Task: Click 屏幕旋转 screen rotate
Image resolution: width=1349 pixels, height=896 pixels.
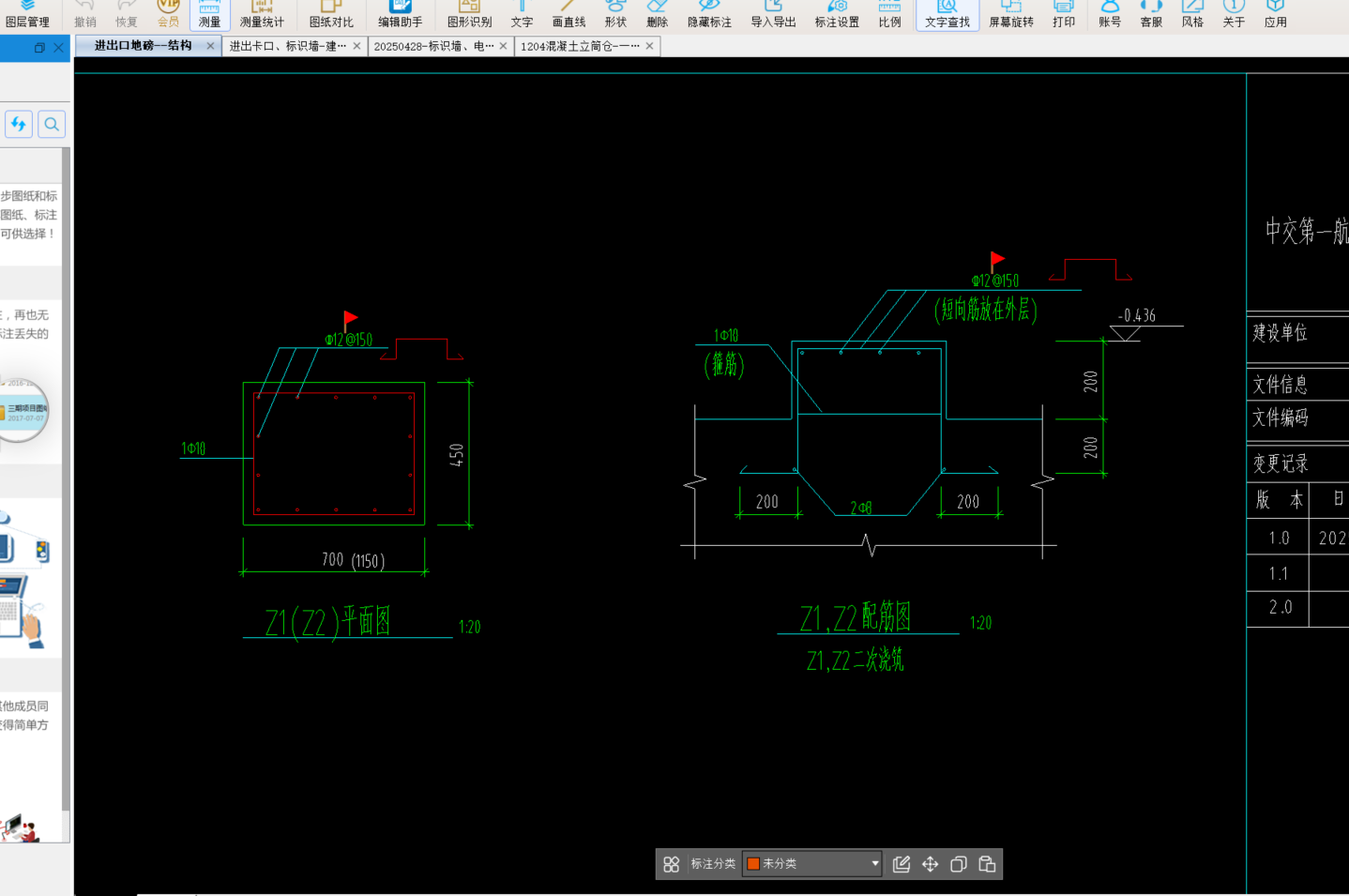Action: coord(1011,14)
